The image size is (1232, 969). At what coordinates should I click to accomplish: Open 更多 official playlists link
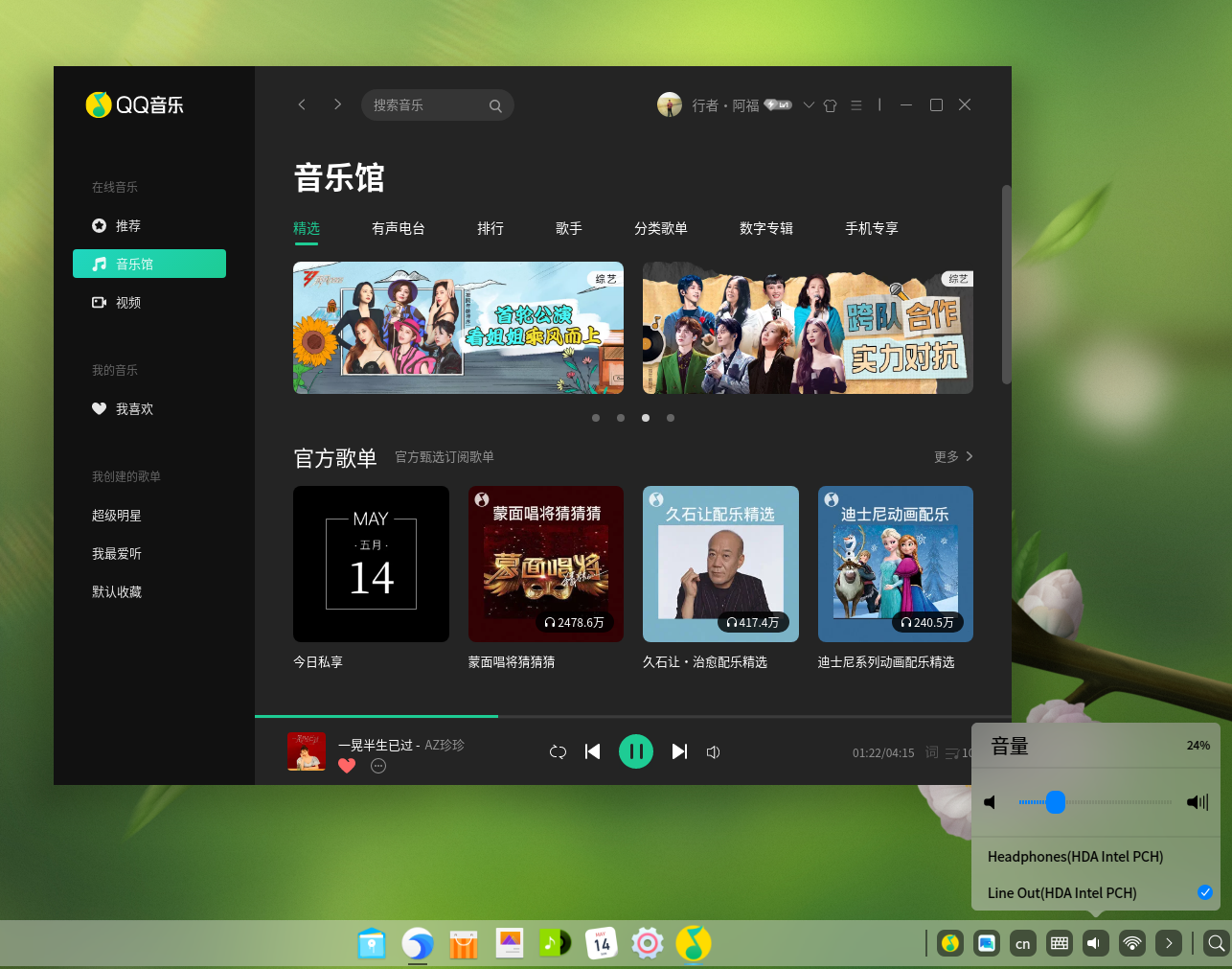coord(953,457)
